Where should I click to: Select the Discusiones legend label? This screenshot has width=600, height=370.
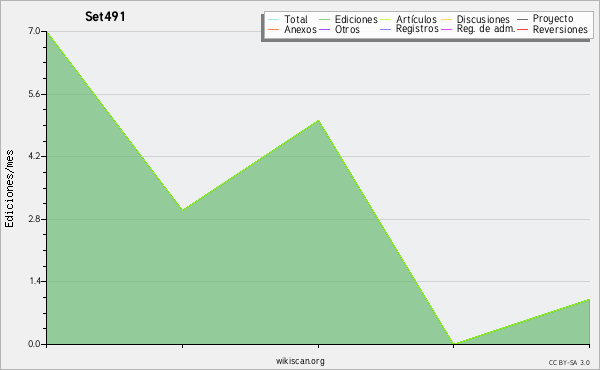[483, 19]
